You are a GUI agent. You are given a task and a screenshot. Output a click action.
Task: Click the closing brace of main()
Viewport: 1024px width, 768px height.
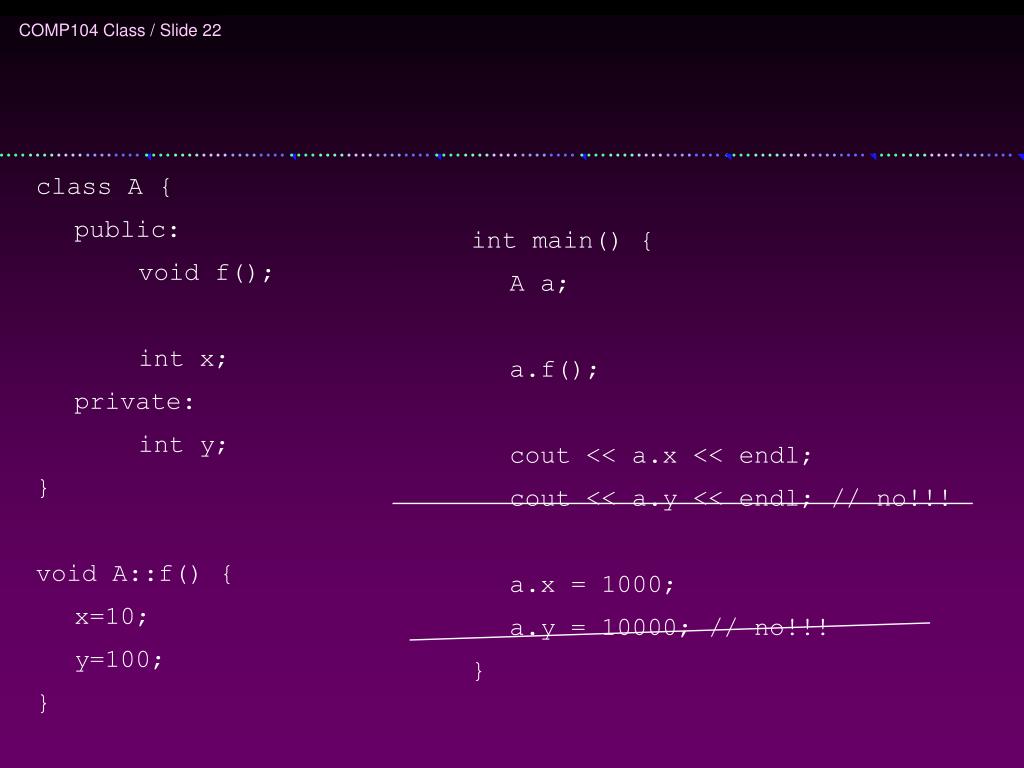[x=479, y=671]
